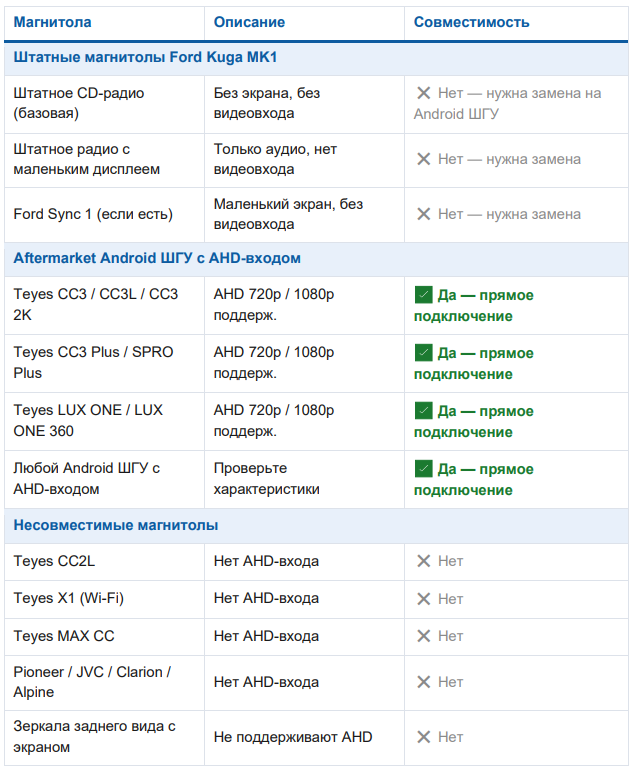This screenshot has width=635, height=771.
Task: Click Да — прямое подключение in the Любой Android ШГУ row
Action: pyautogui.click(x=474, y=479)
